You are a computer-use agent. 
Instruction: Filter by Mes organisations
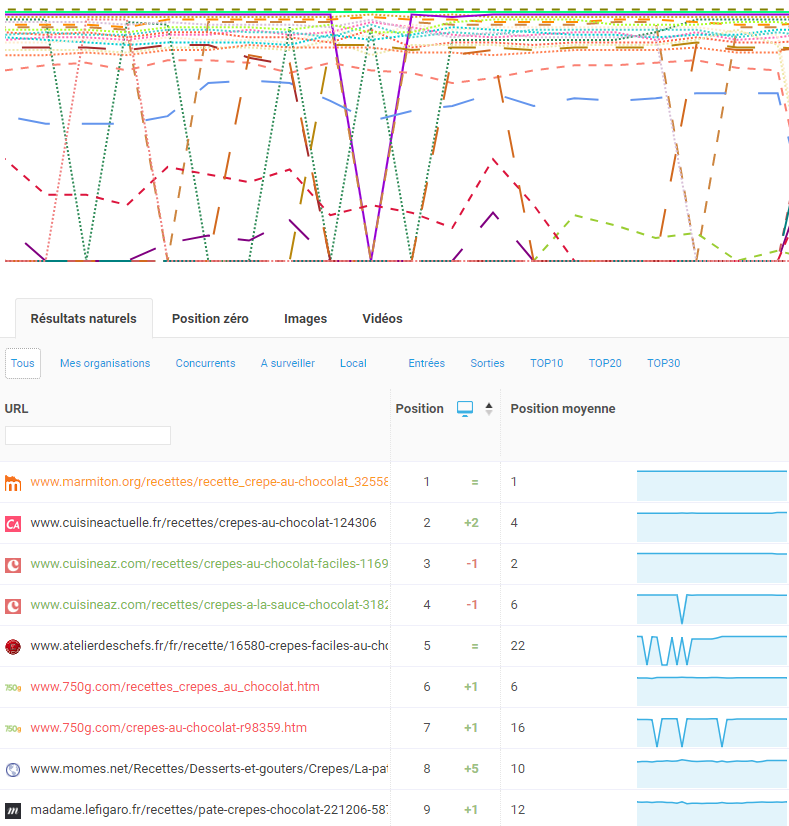pyautogui.click(x=105, y=363)
